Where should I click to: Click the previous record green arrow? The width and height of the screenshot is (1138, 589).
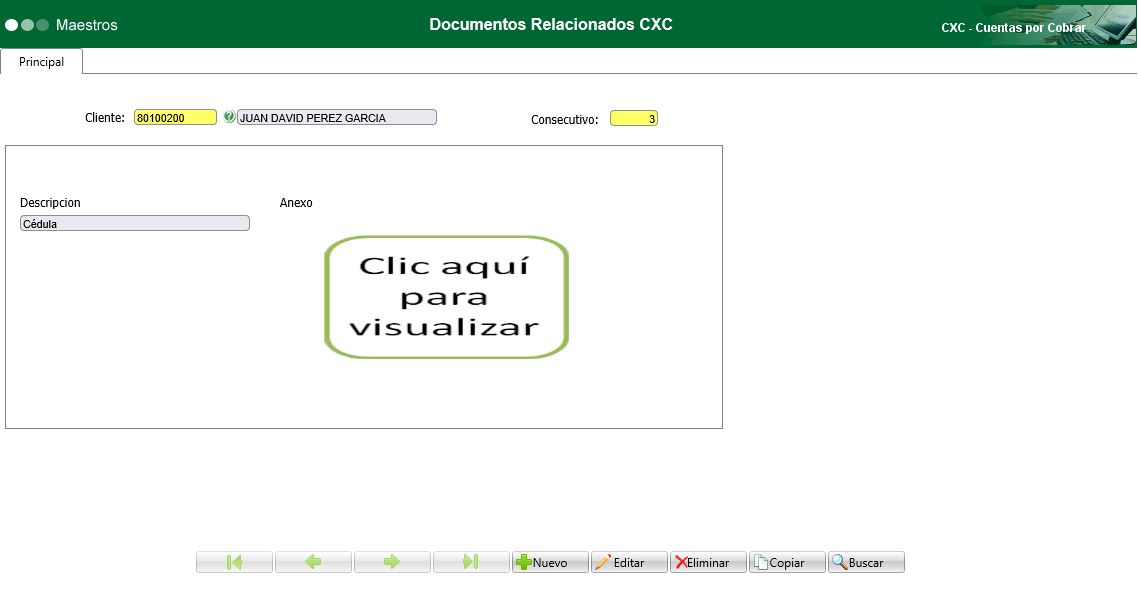click(x=313, y=561)
